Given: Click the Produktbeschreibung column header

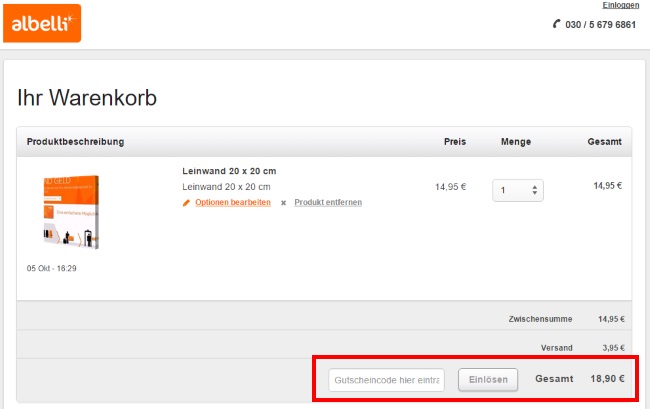Looking at the screenshot, I should [75, 142].
